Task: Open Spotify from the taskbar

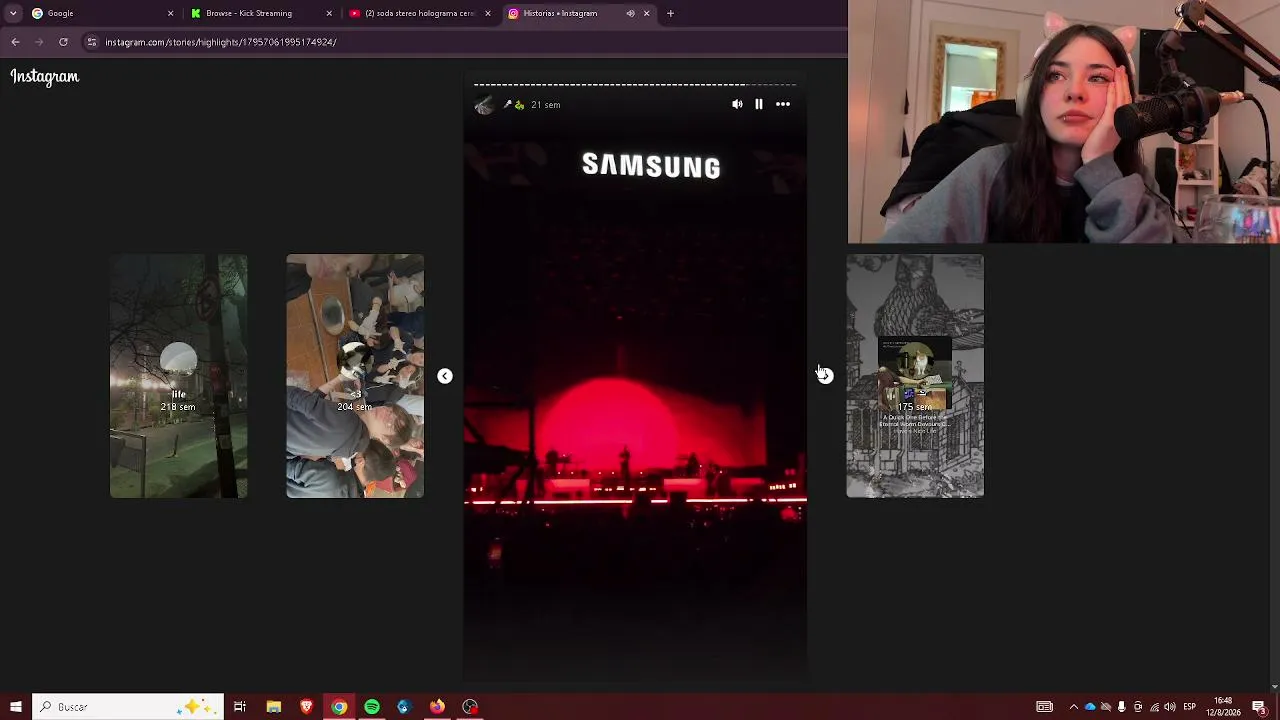Action: (x=372, y=707)
